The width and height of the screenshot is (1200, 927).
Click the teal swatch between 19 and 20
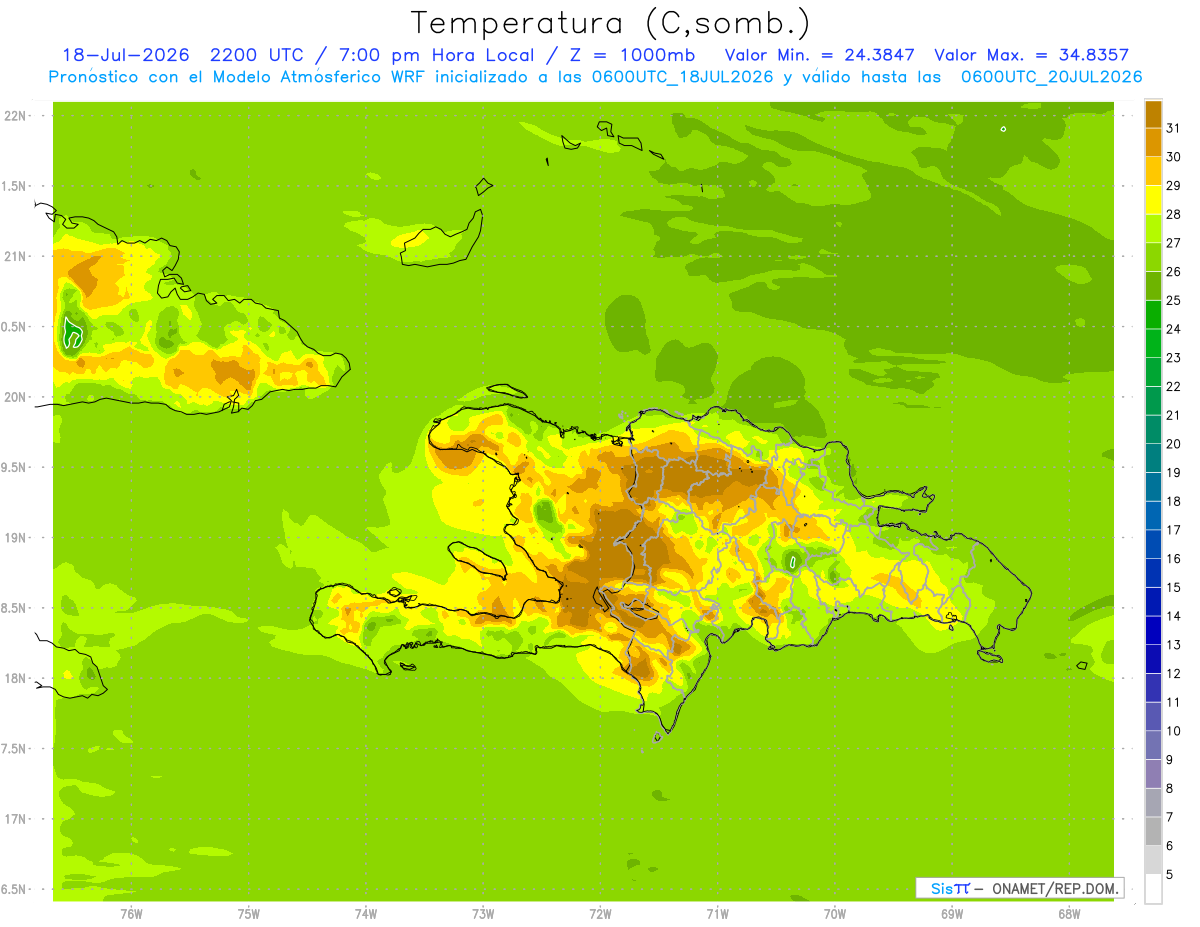1153,458
